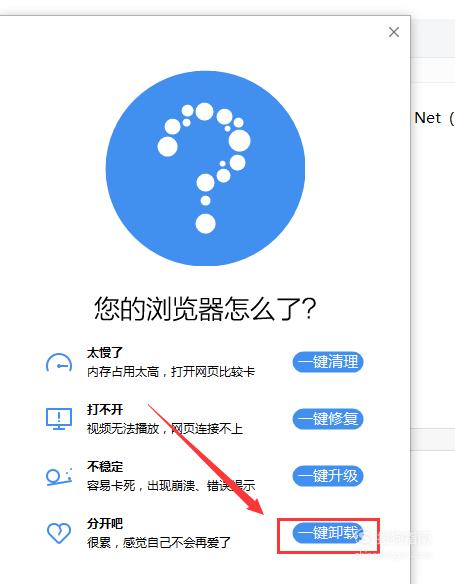Click the monitor warning icon beside 打不开
This screenshot has width=455, height=584.
(59, 419)
